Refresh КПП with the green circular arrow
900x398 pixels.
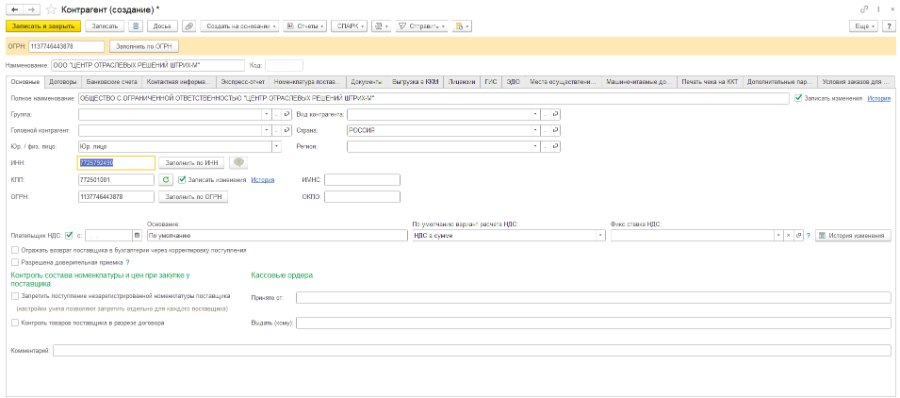[x=165, y=180]
